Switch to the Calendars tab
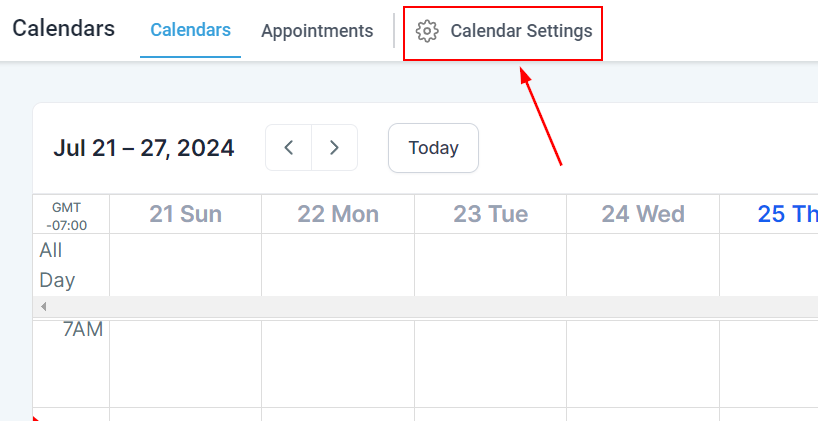This screenshot has width=818, height=421. click(x=190, y=30)
